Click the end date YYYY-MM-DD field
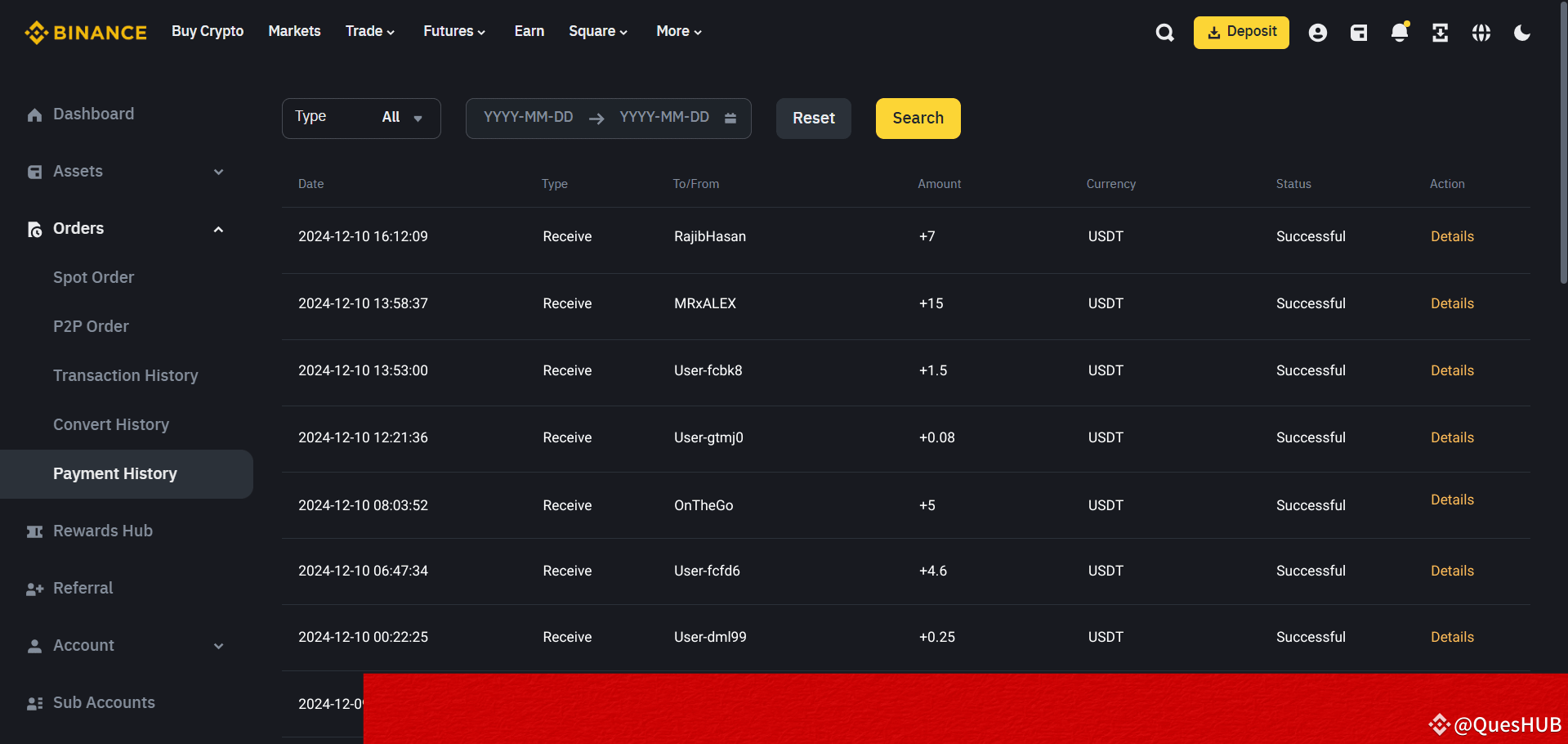1568x744 pixels. [x=664, y=117]
